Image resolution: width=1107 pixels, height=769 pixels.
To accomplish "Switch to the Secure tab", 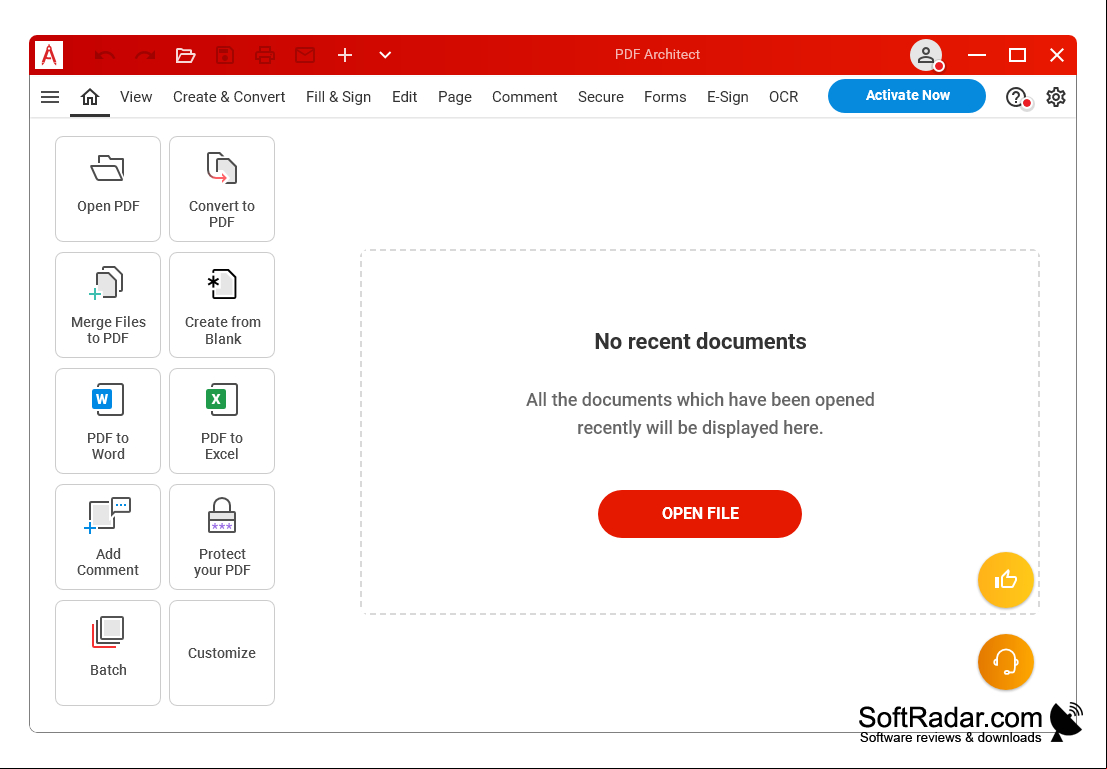I will tap(601, 97).
